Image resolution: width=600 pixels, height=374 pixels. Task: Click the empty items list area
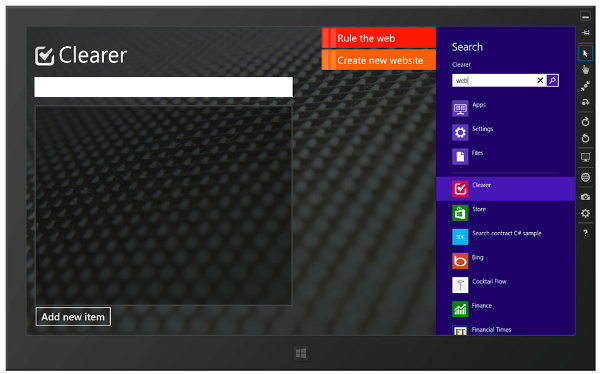coord(163,206)
